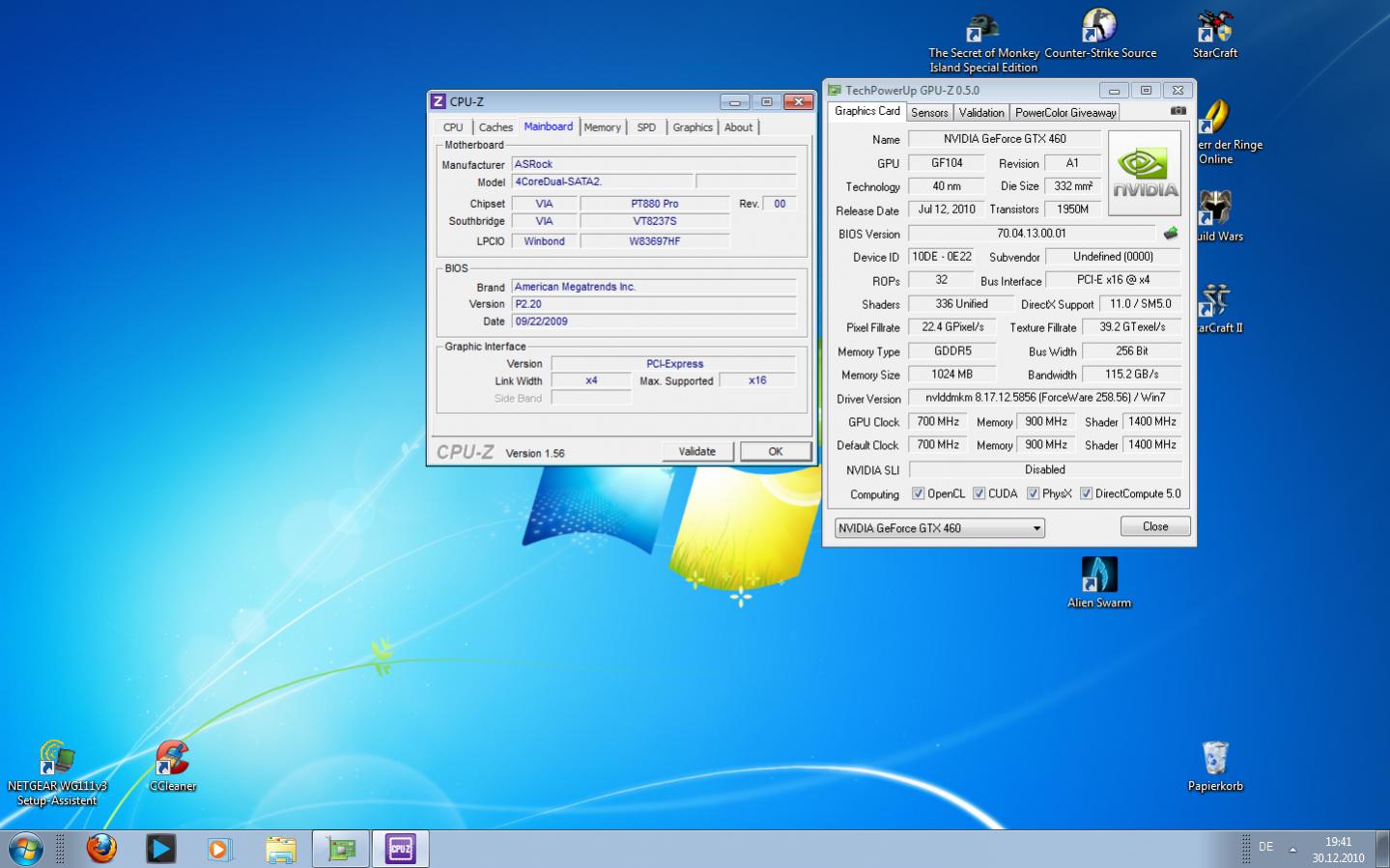Click the NVIDIA logo in GPU-Z
Viewport: 1390px width, 868px height.
(x=1144, y=173)
